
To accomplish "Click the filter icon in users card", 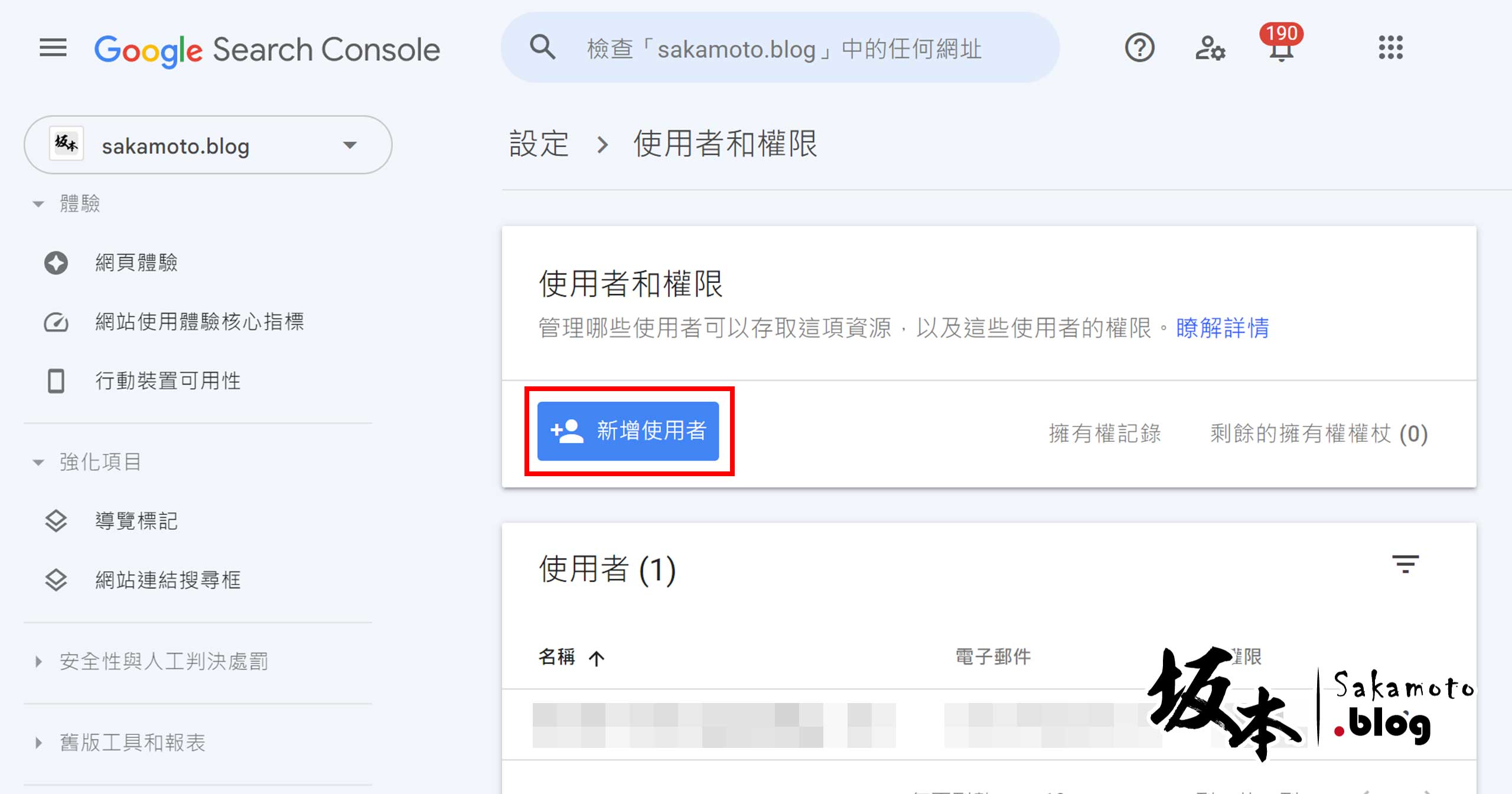I will tap(1405, 564).
